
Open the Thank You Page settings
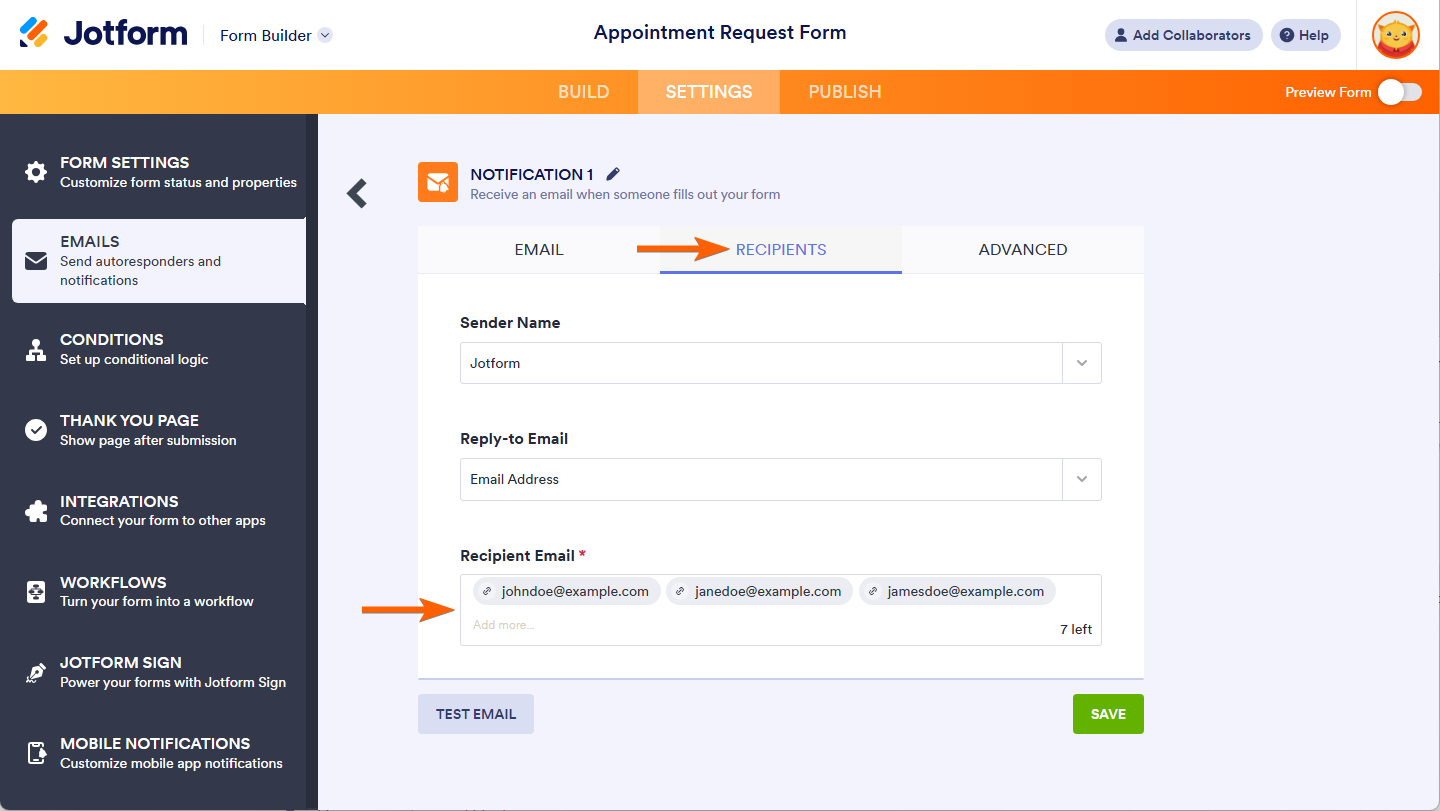point(130,430)
